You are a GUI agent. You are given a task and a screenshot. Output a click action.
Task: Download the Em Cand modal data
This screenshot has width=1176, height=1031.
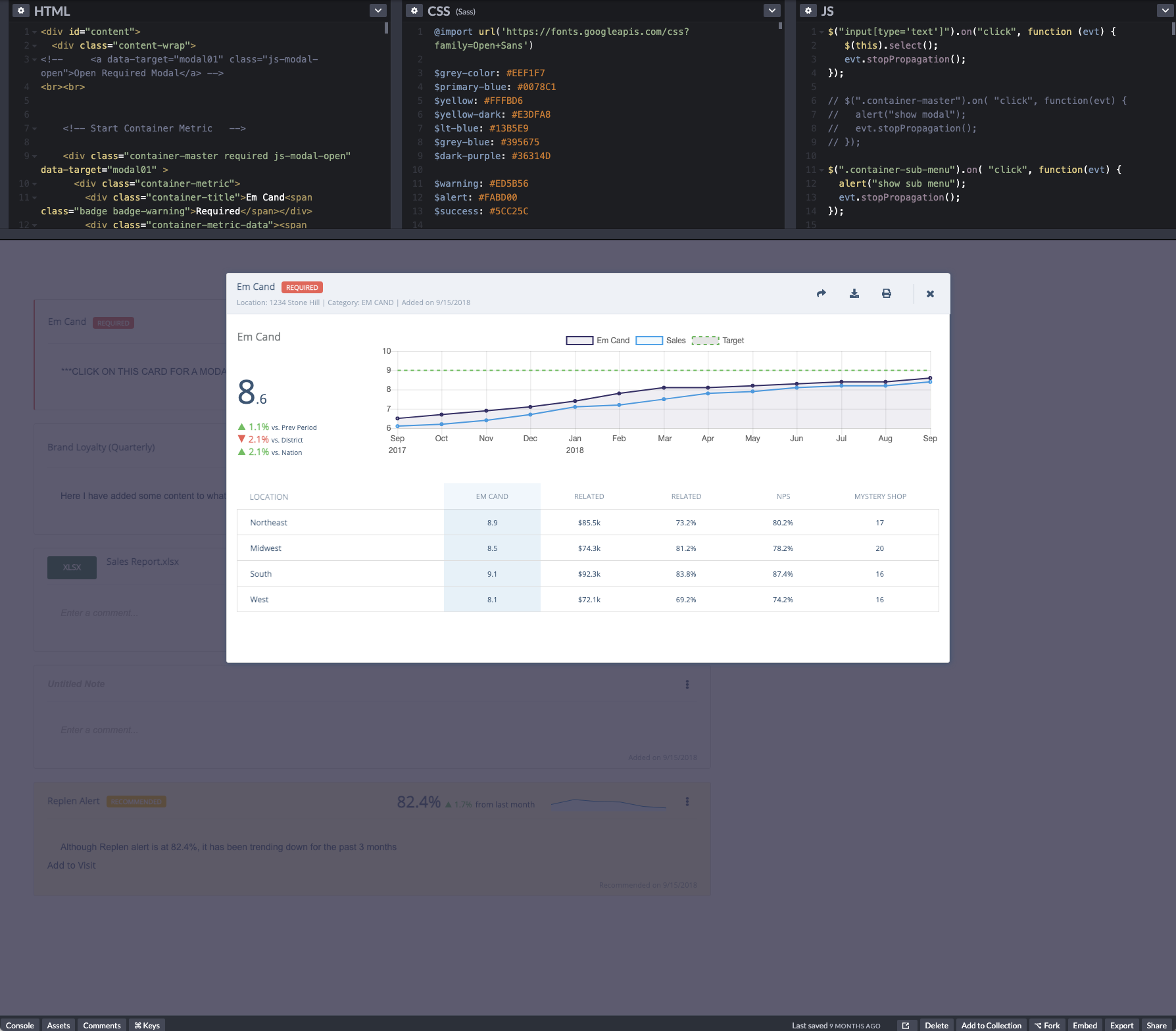pyautogui.click(x=854, y=293)
